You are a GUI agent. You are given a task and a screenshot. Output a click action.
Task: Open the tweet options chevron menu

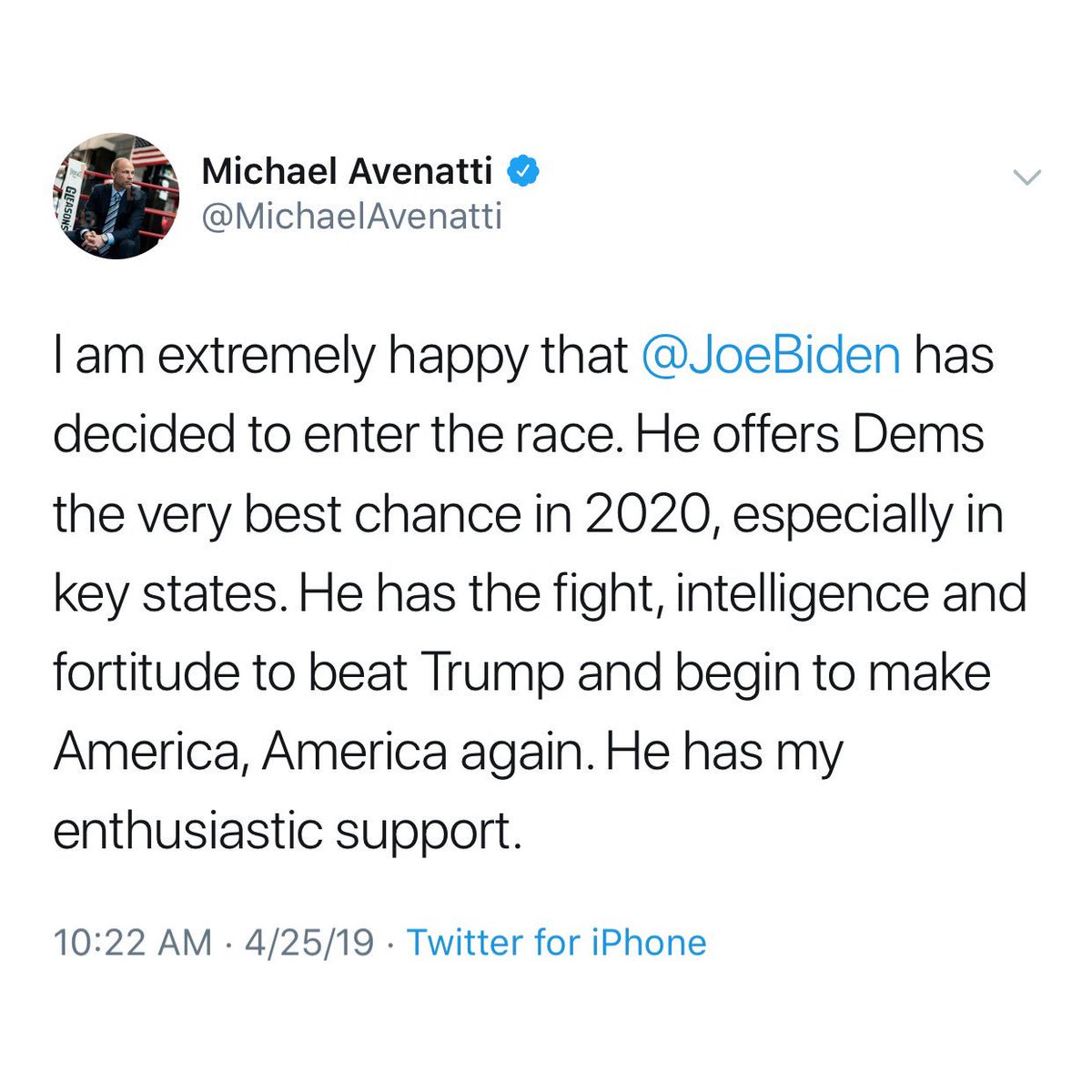click(x=1026, y=178)
